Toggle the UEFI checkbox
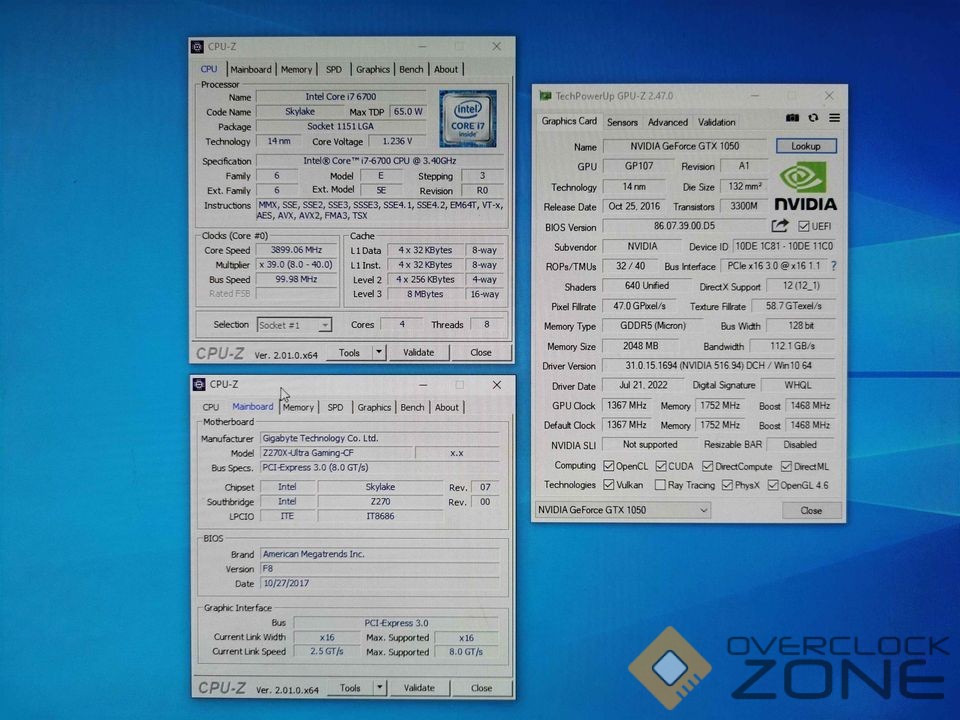Image resolution: width=960 pixels, height=720 pixels. [x=802, y=227]
